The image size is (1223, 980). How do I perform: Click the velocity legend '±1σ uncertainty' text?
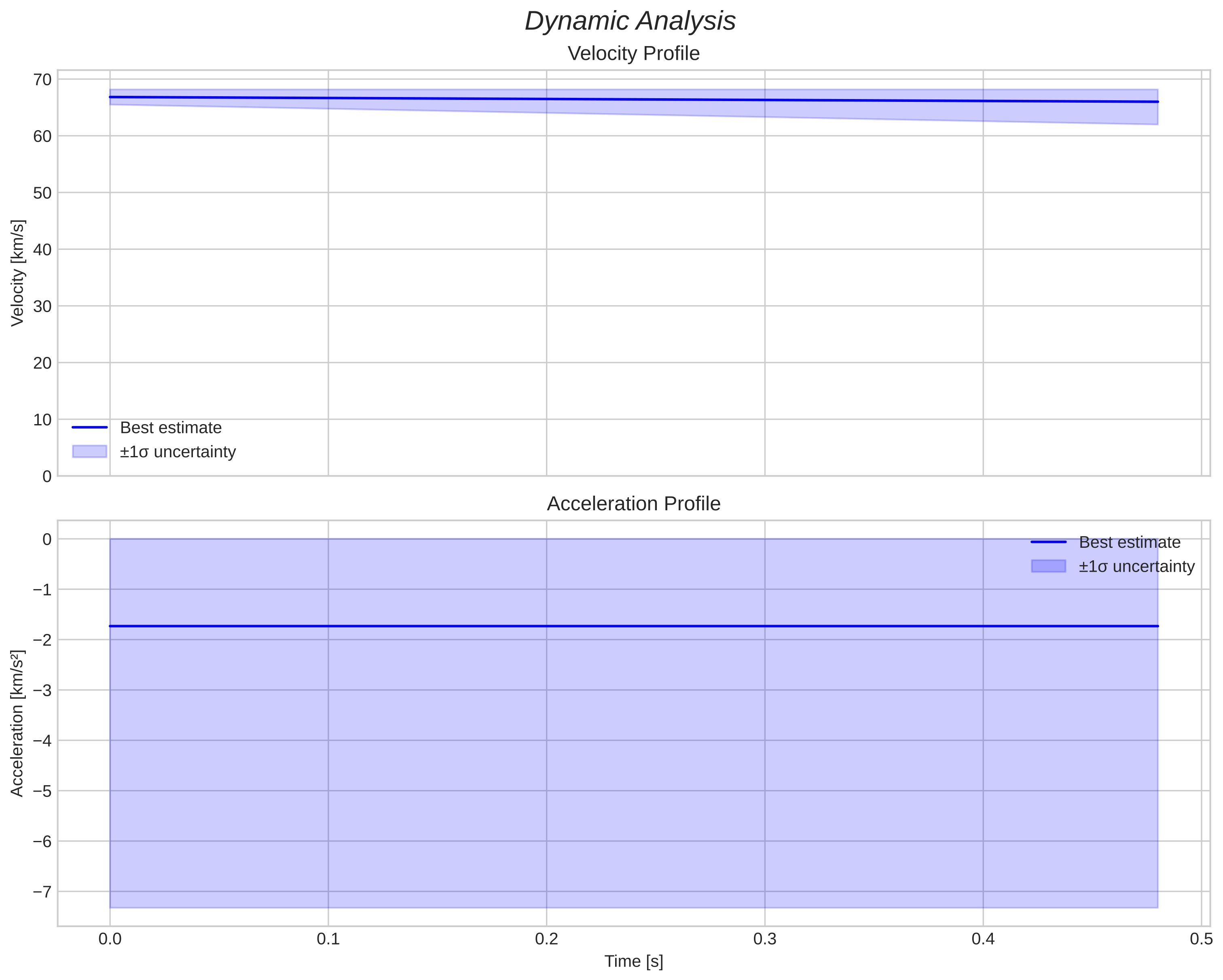coord(178,452)
